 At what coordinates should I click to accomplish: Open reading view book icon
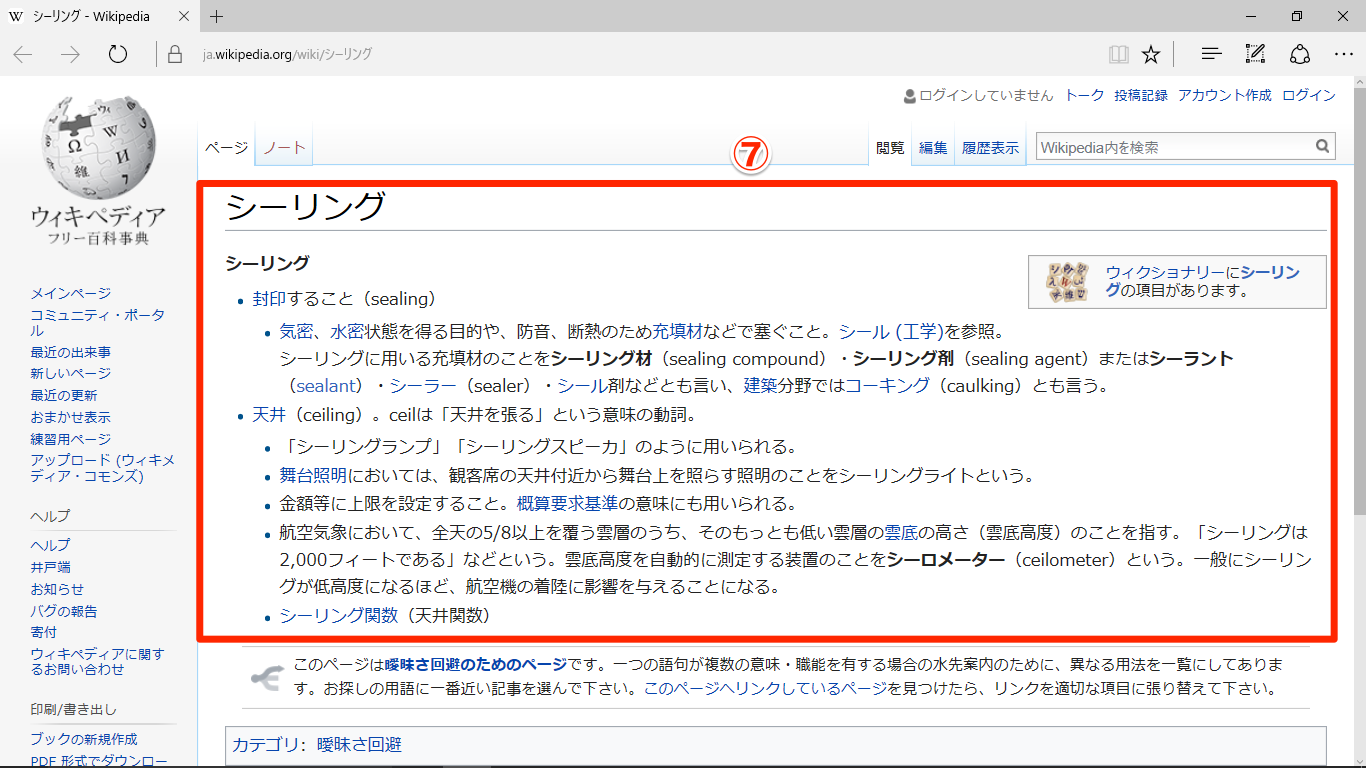click(1118, 54)
